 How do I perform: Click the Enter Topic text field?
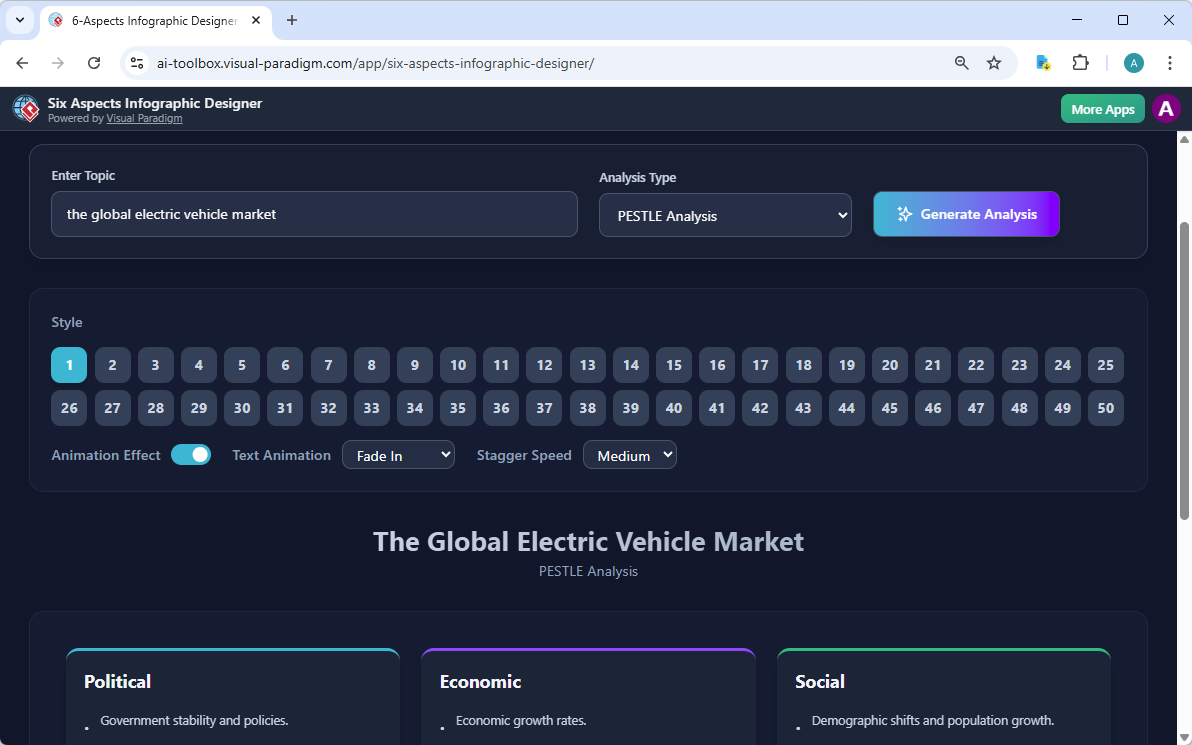tap(314, 214)
